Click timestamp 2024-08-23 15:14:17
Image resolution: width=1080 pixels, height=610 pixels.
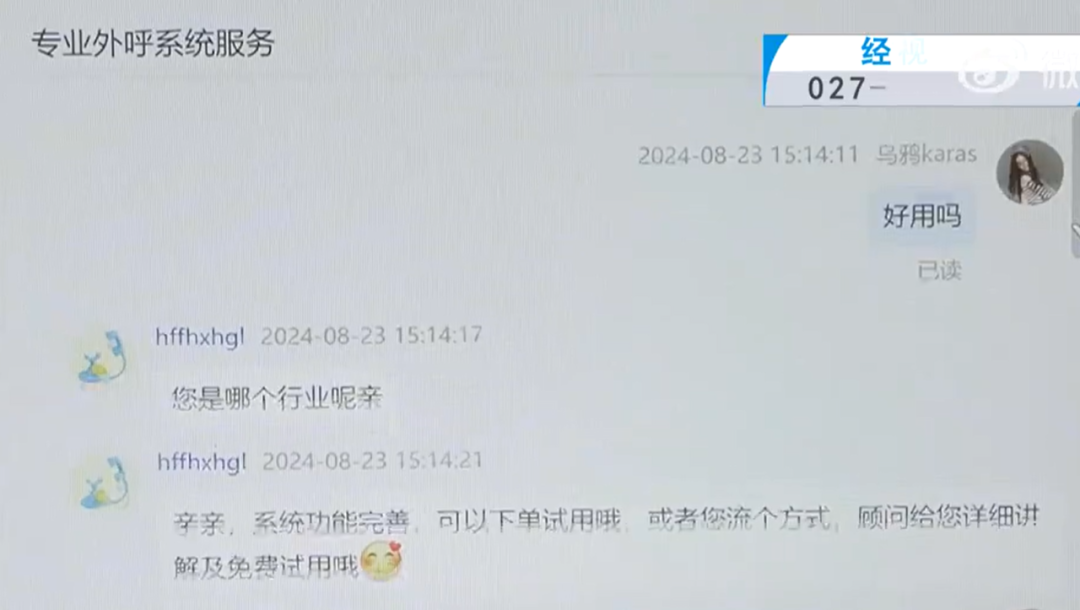click(371, 336)
